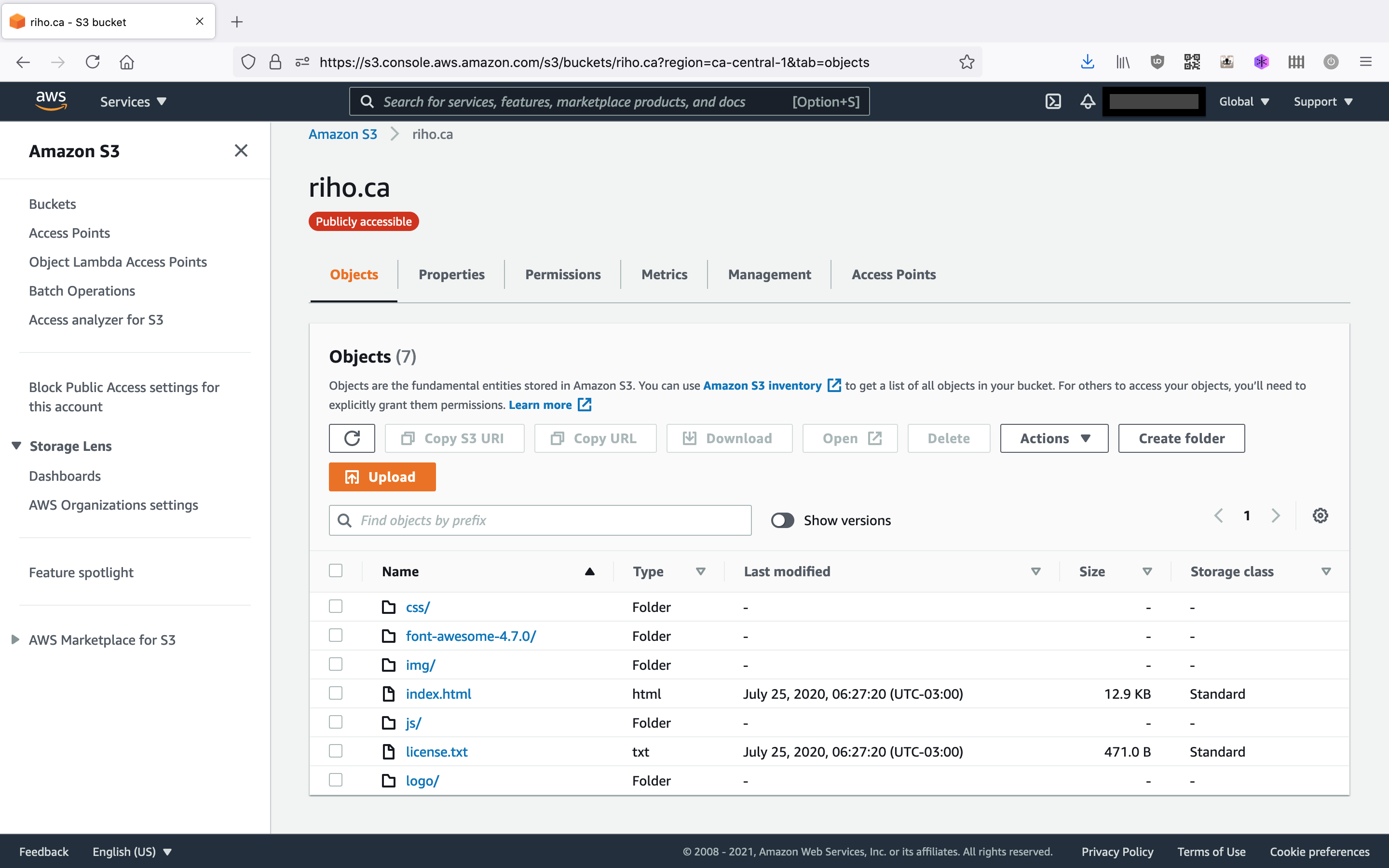Click the fence-like extension icon
The width and height of the screenshot is (1389, 868).
coord(1296,62)
